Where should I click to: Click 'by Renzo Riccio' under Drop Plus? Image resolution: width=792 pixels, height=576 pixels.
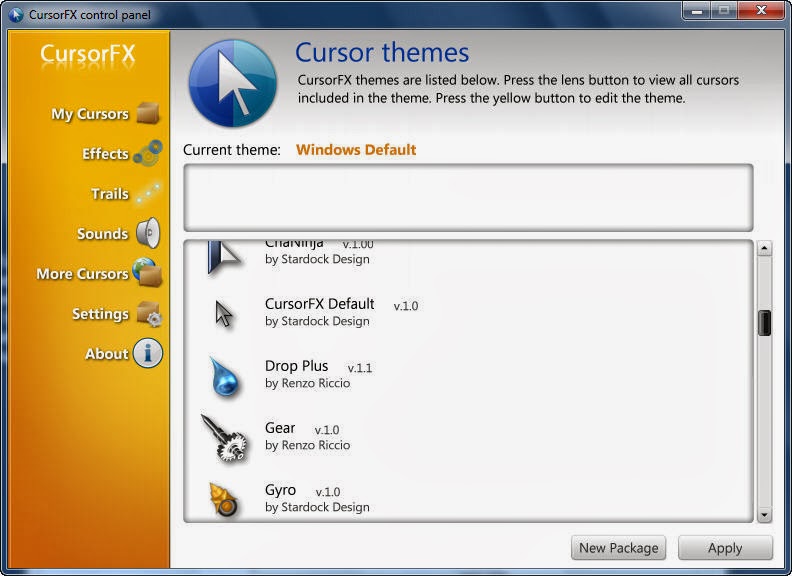308,383
